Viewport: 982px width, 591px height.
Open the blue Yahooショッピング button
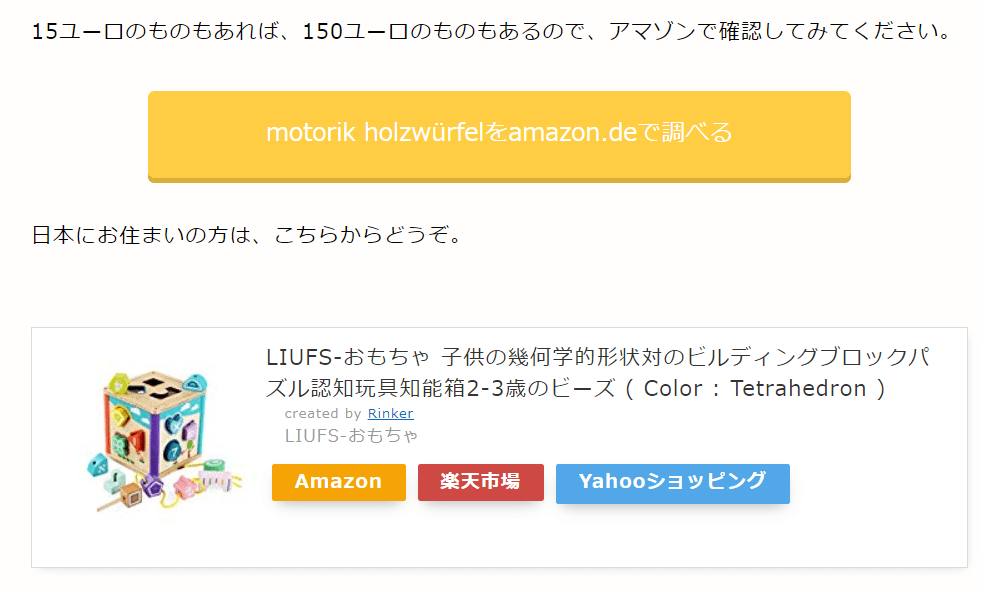coord(673,483)
